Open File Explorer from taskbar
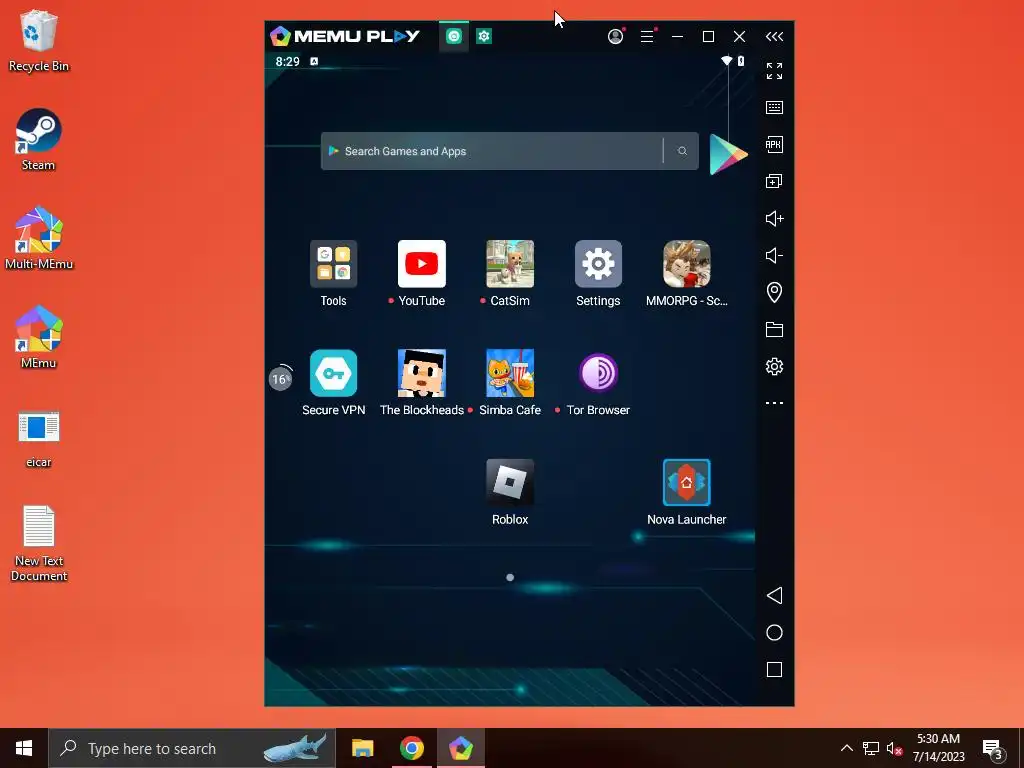The image size is (1024, 768). pos(362,748)
